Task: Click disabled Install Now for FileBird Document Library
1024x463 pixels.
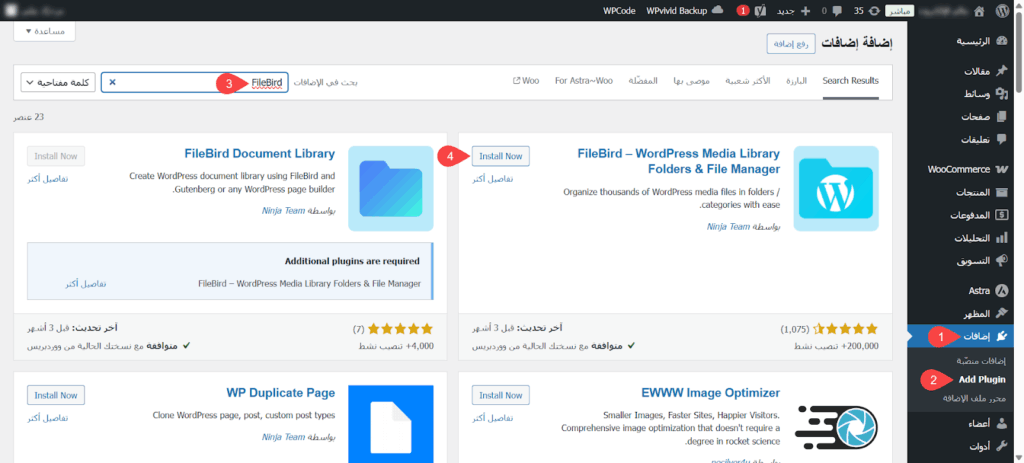Action: 56,157
